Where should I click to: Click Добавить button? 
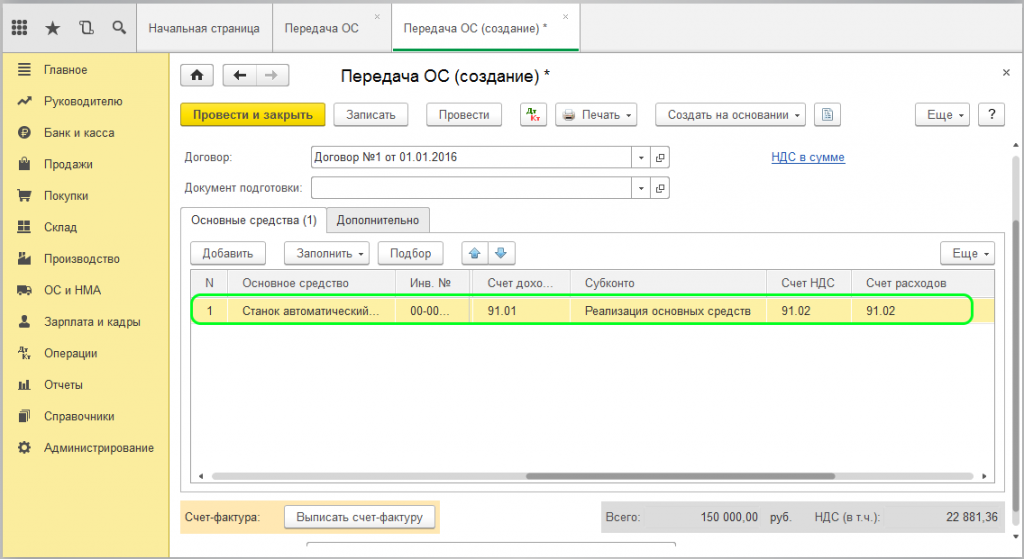pyautogui.click(x=227, y=253)
